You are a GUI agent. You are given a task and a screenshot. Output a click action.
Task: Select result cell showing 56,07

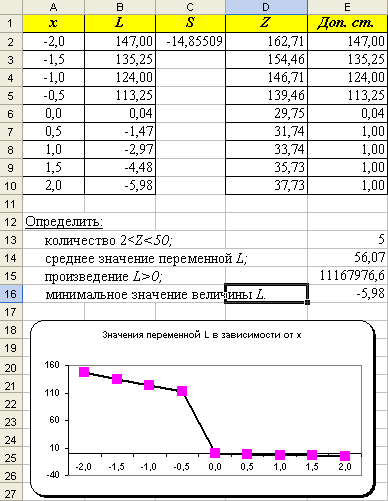point(348,257)
